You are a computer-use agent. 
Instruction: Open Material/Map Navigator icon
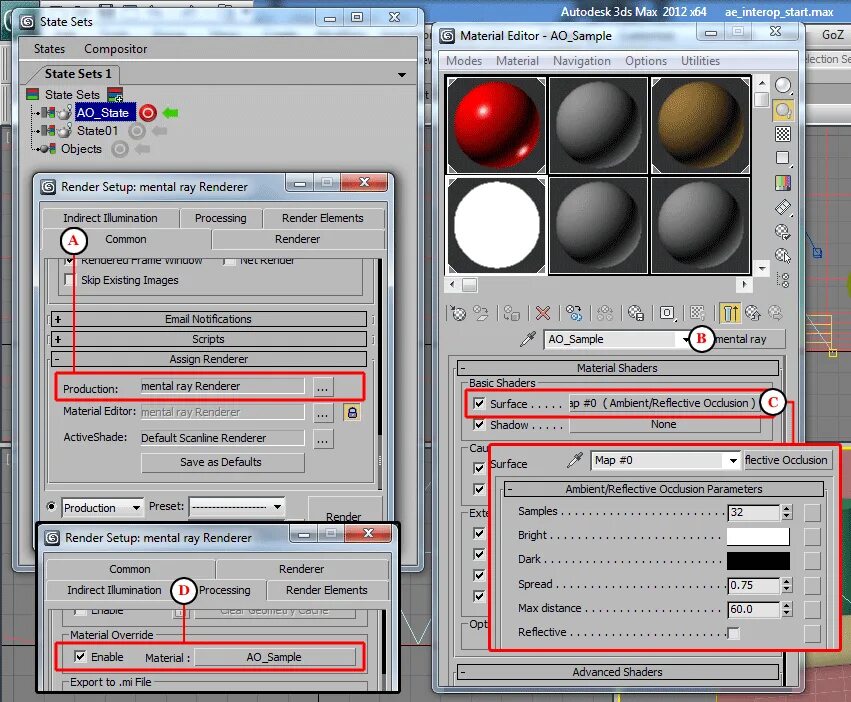tap(783, 280)
